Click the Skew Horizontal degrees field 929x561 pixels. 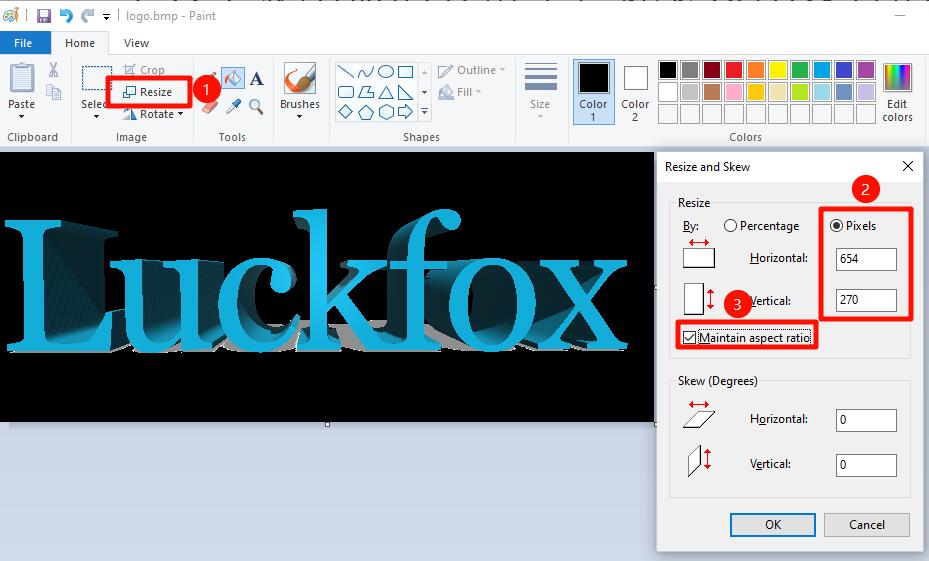click(866, 420)
